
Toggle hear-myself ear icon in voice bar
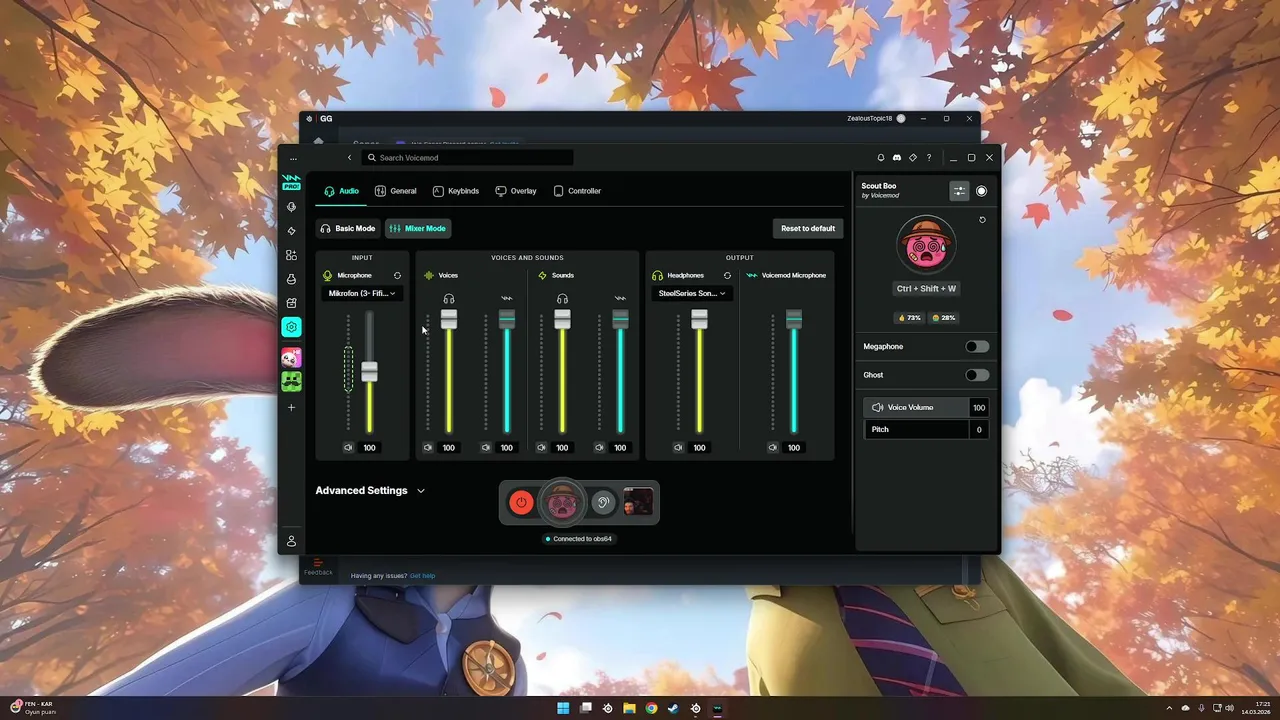[603, 503]
